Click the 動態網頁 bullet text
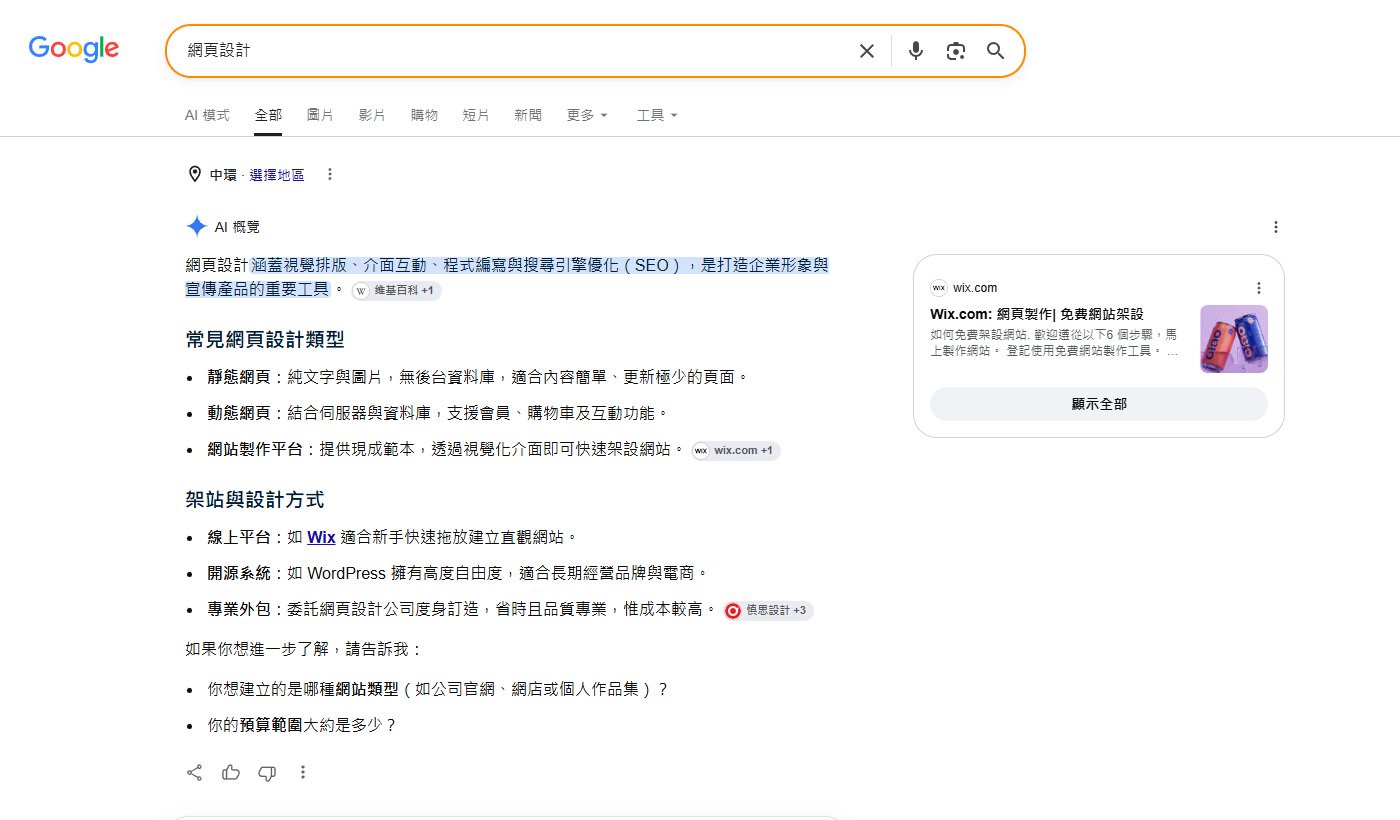This screenshot has width=1400, height=820. (x=437, y=413)
